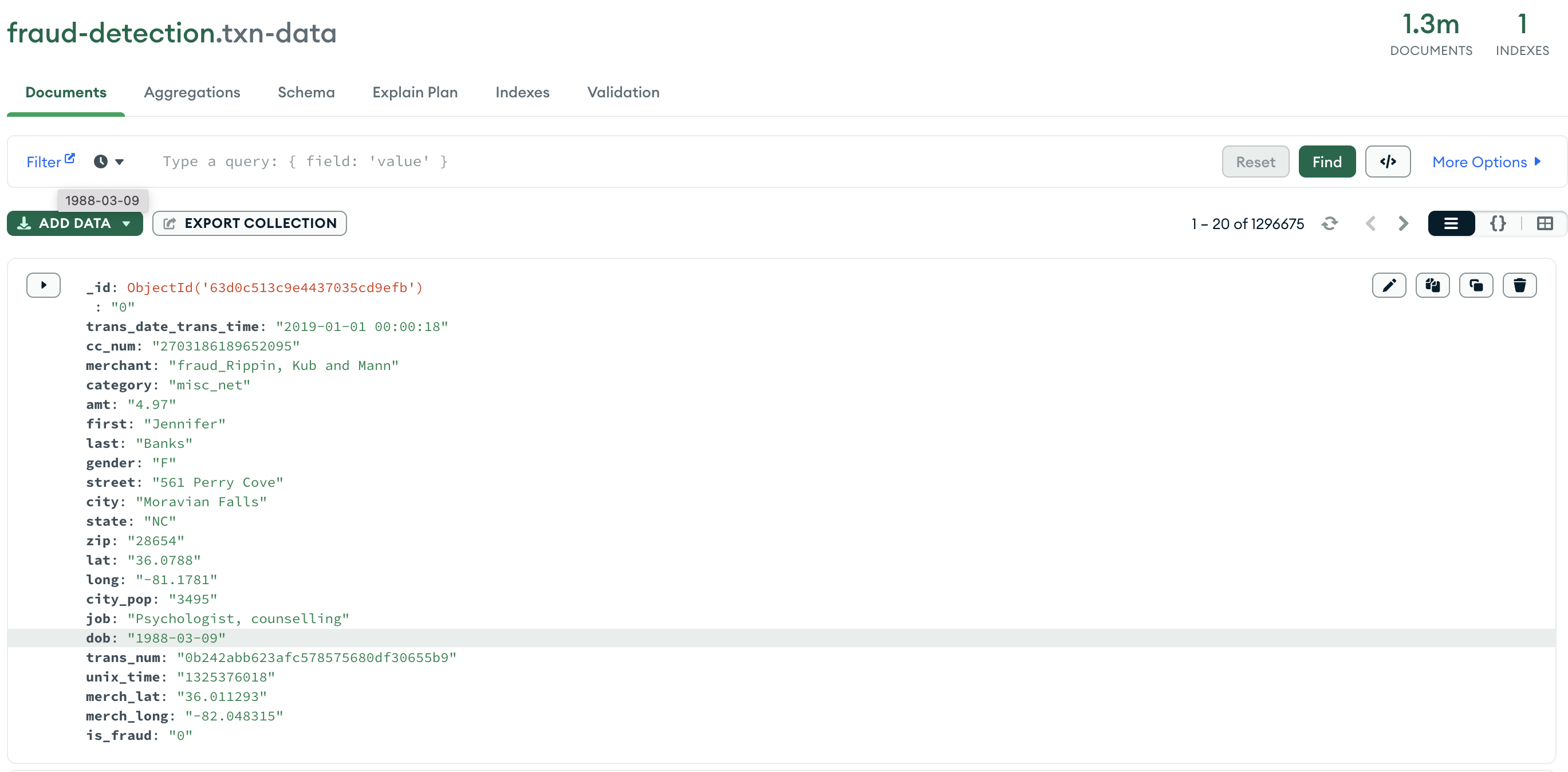Viewport: 1568px width, 772px height.
Task: Expand More Options for the query
Action: pos(1486,162)
